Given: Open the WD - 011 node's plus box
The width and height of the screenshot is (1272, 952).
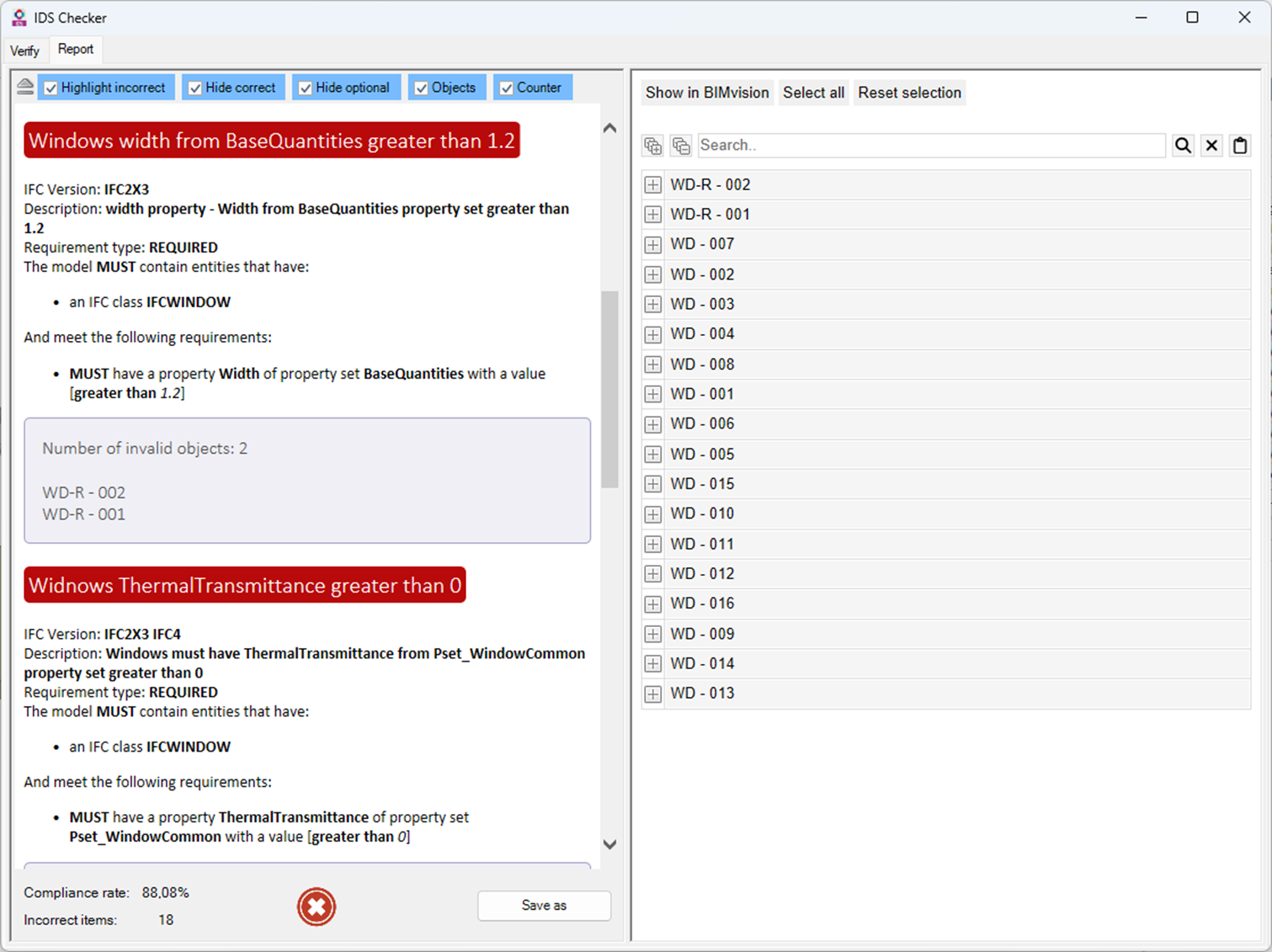Looking at the screenshot, I should click(x=652, y=544).
